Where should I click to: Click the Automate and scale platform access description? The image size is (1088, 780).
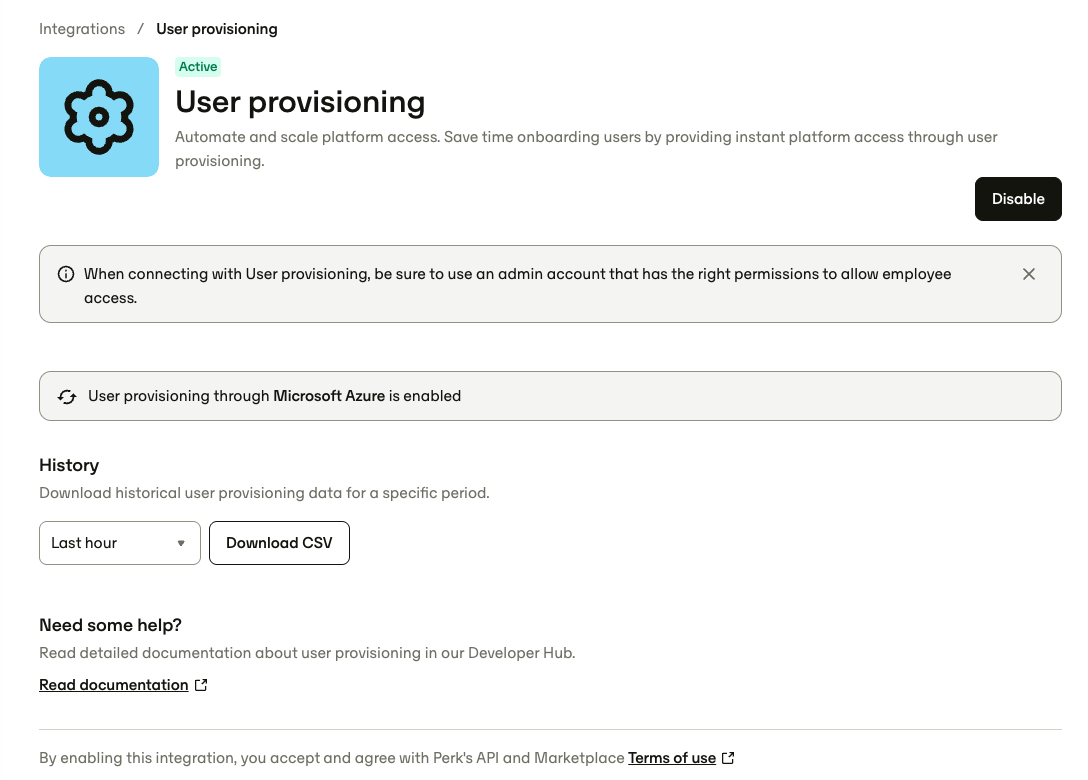click(586, 149)
